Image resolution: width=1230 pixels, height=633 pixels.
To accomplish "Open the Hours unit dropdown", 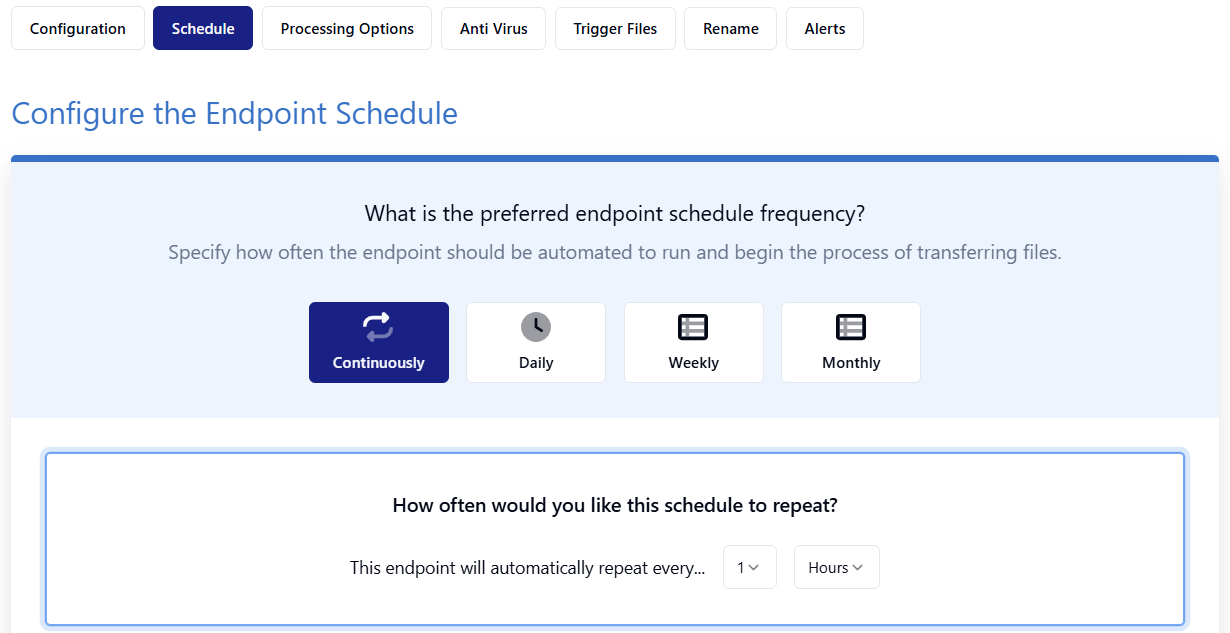I will (837, 567).
